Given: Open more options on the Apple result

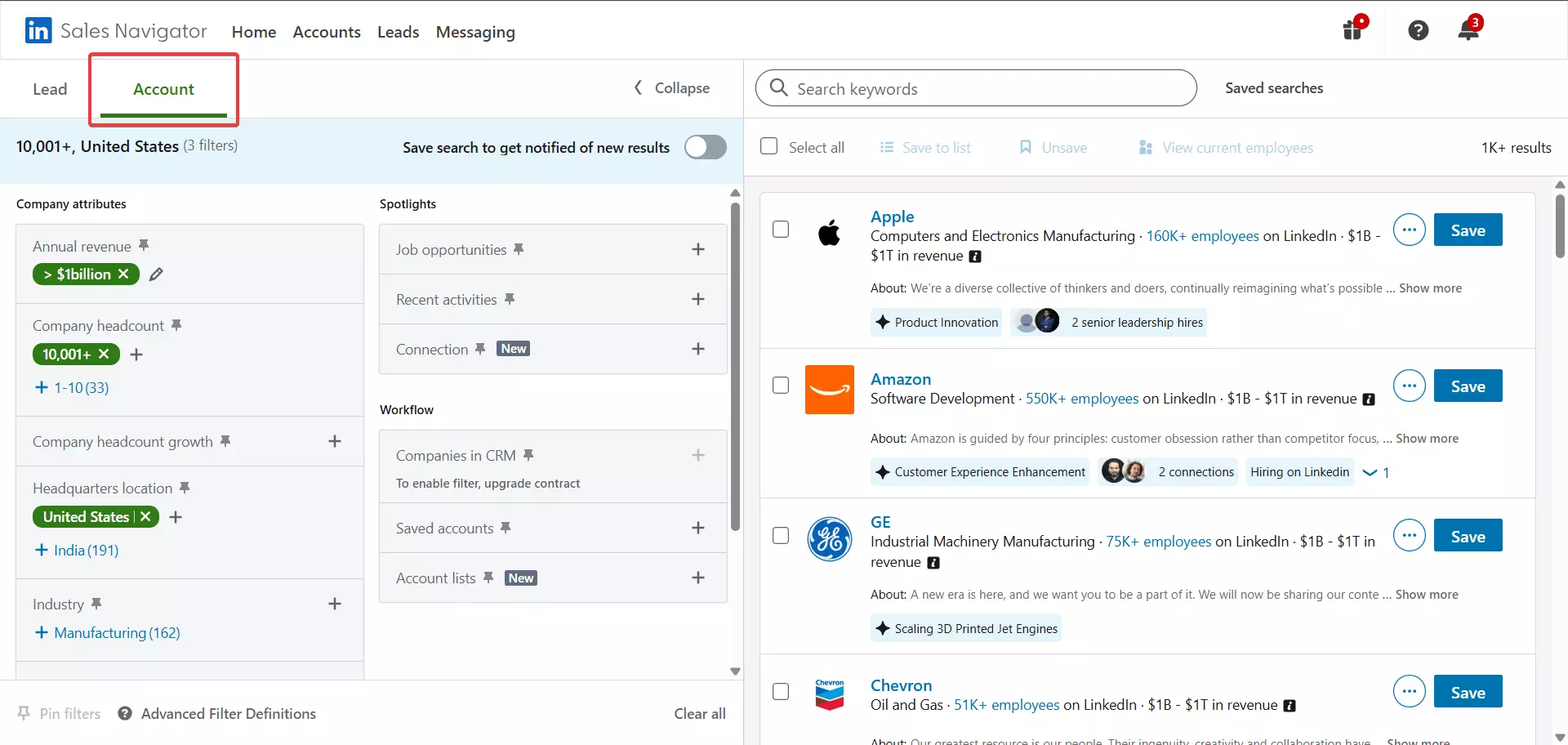Looking at the screenshot, I should coord(1409,230).
